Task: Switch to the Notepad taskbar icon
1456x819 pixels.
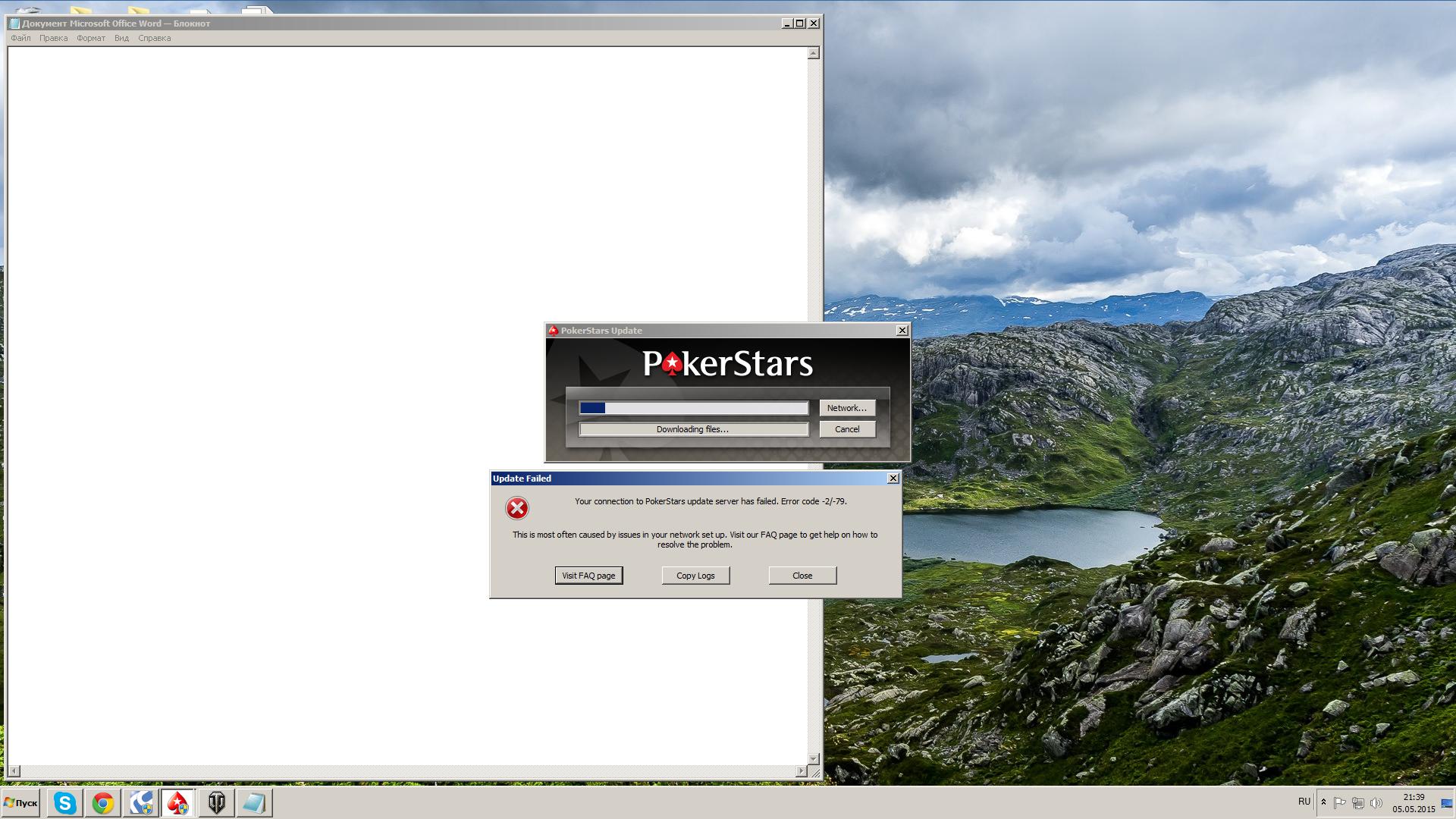Action: pyautogui.click(x=254, y=803)
